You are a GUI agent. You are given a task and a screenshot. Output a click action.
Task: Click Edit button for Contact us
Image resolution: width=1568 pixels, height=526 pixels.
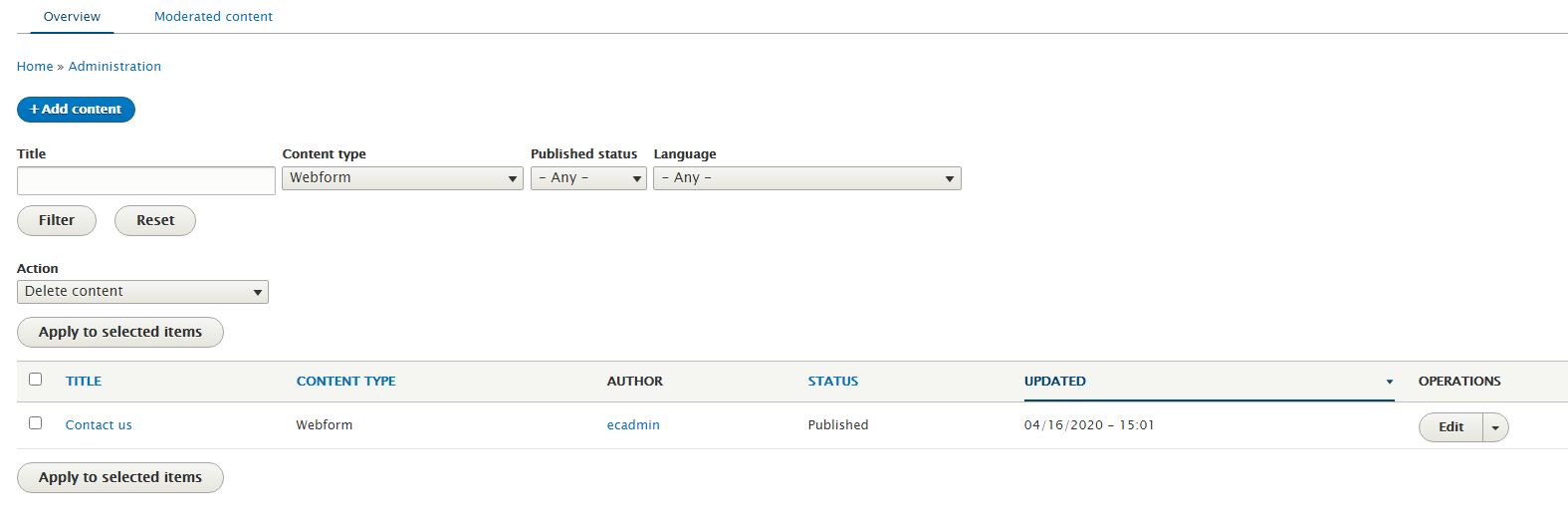coord(1451,427)
